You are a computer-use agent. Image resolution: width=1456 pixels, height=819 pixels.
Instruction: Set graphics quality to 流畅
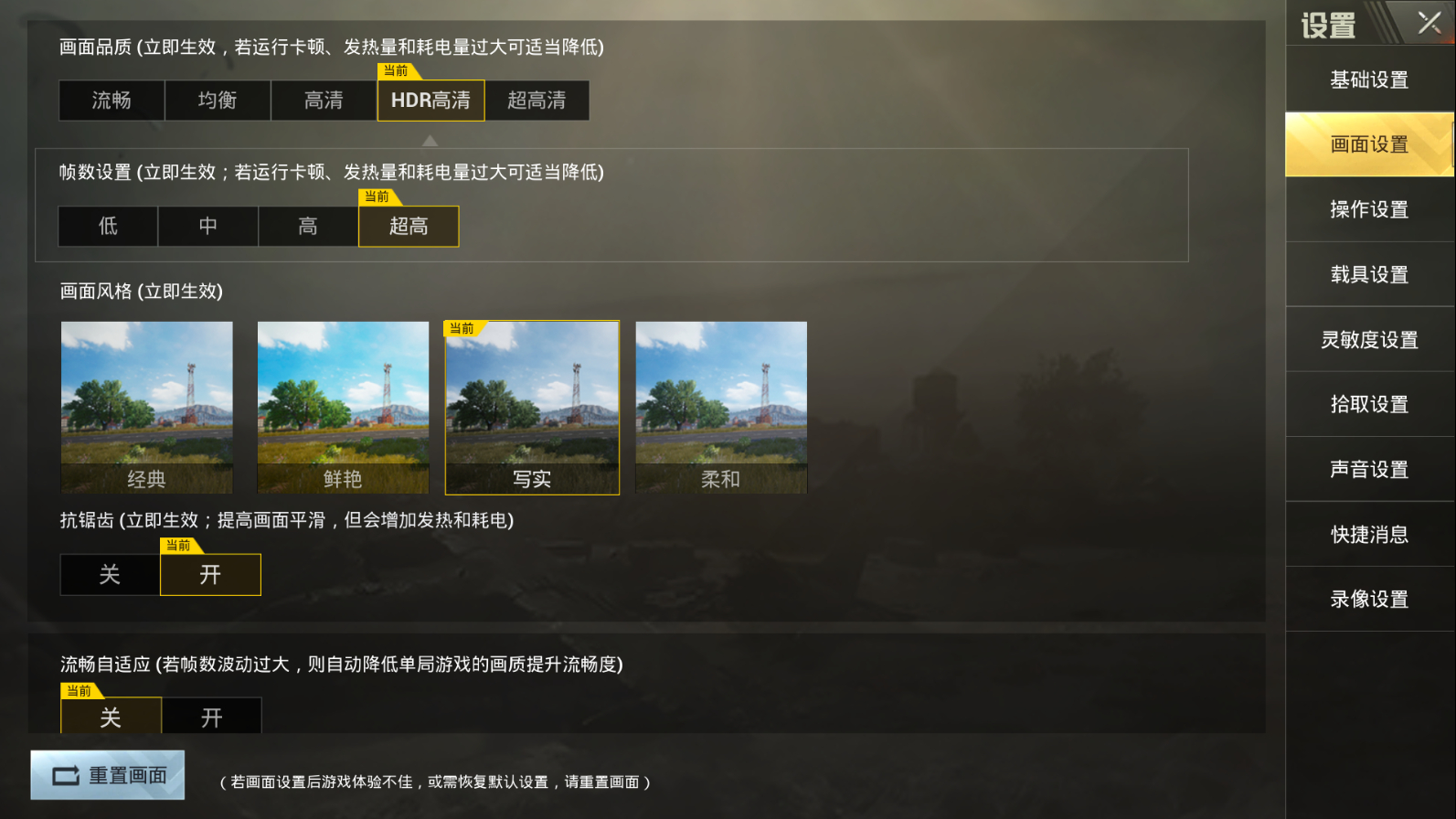tap(112, 101)
